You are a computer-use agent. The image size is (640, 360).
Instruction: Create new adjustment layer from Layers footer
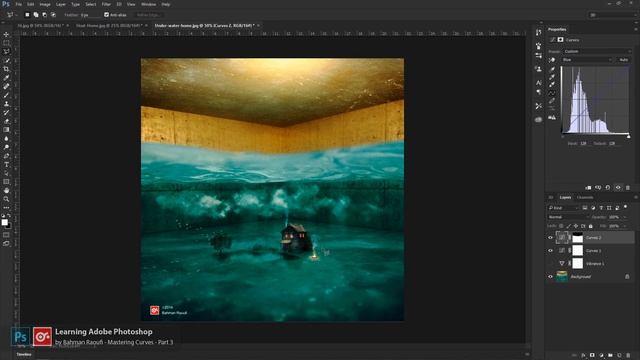pyautogui.click(x=601, y=356)
